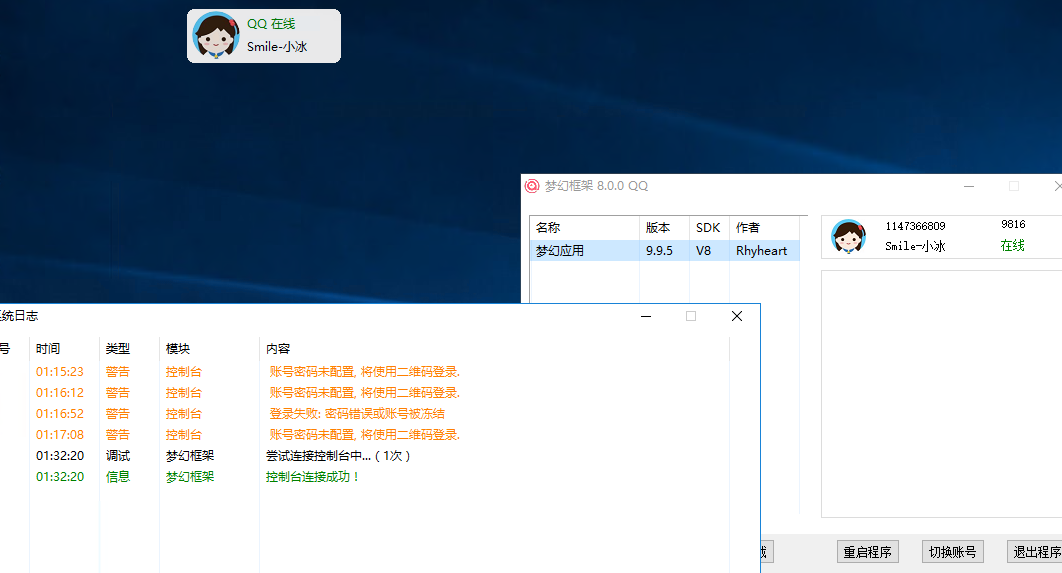Close the system log window

click(737, 316)
